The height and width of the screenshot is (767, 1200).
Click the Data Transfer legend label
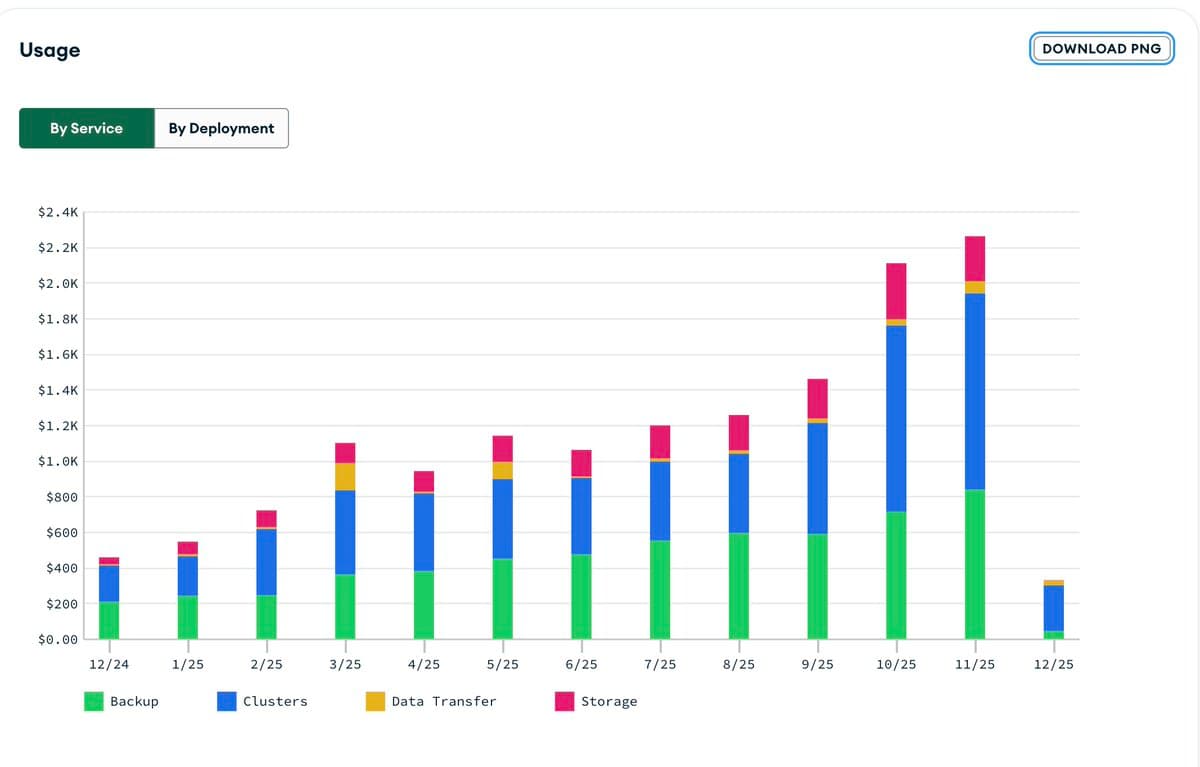click(444, 701)
